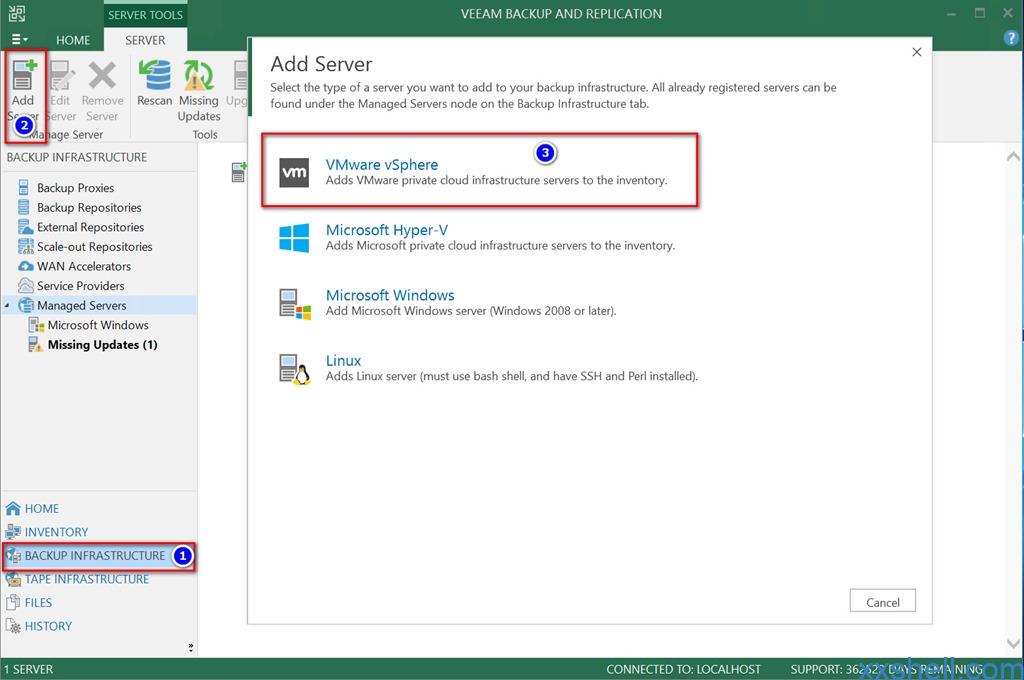Select Scale-out Repositories in the tree
Screen dimensions: 1024x680
point(95,247)
